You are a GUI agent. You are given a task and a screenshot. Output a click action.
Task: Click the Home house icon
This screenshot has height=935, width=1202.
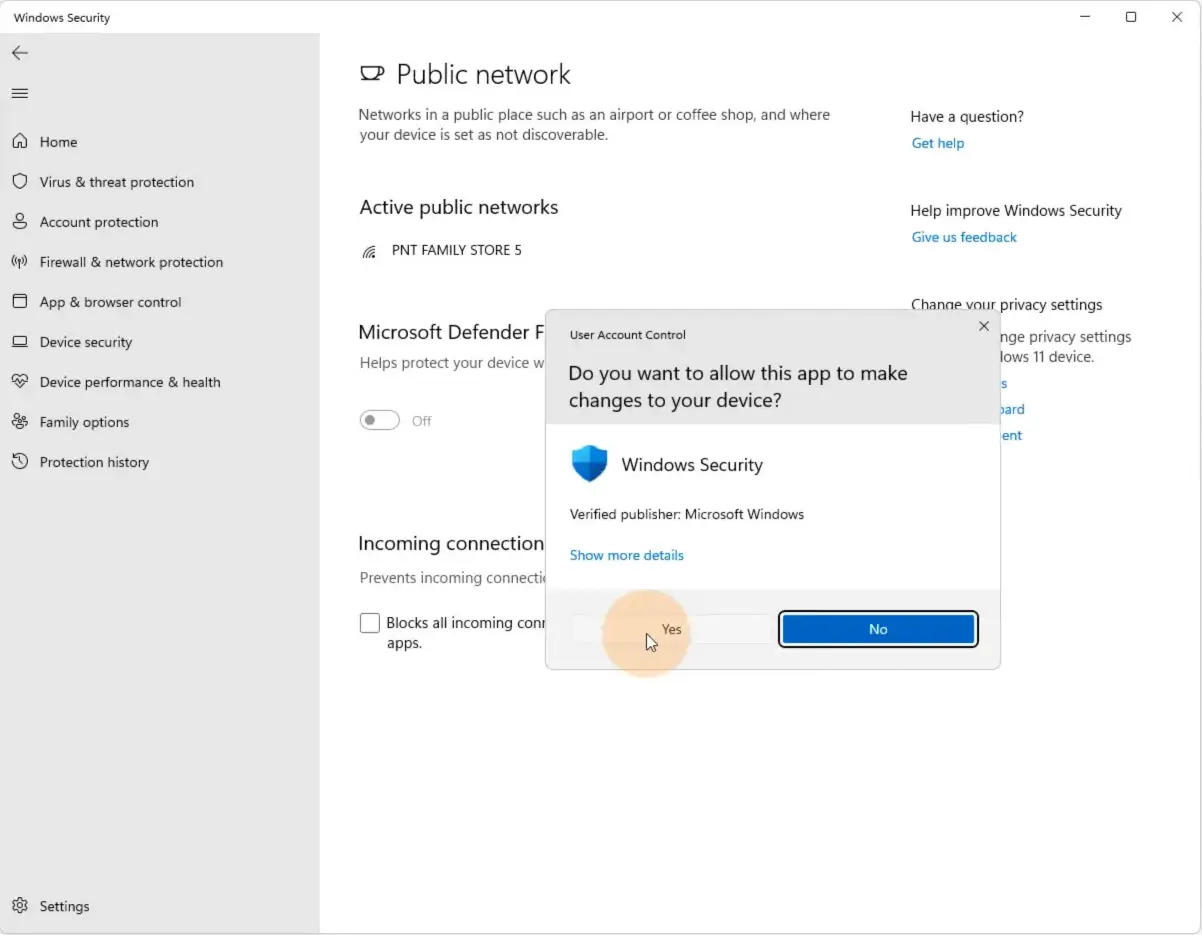[20, 142]
